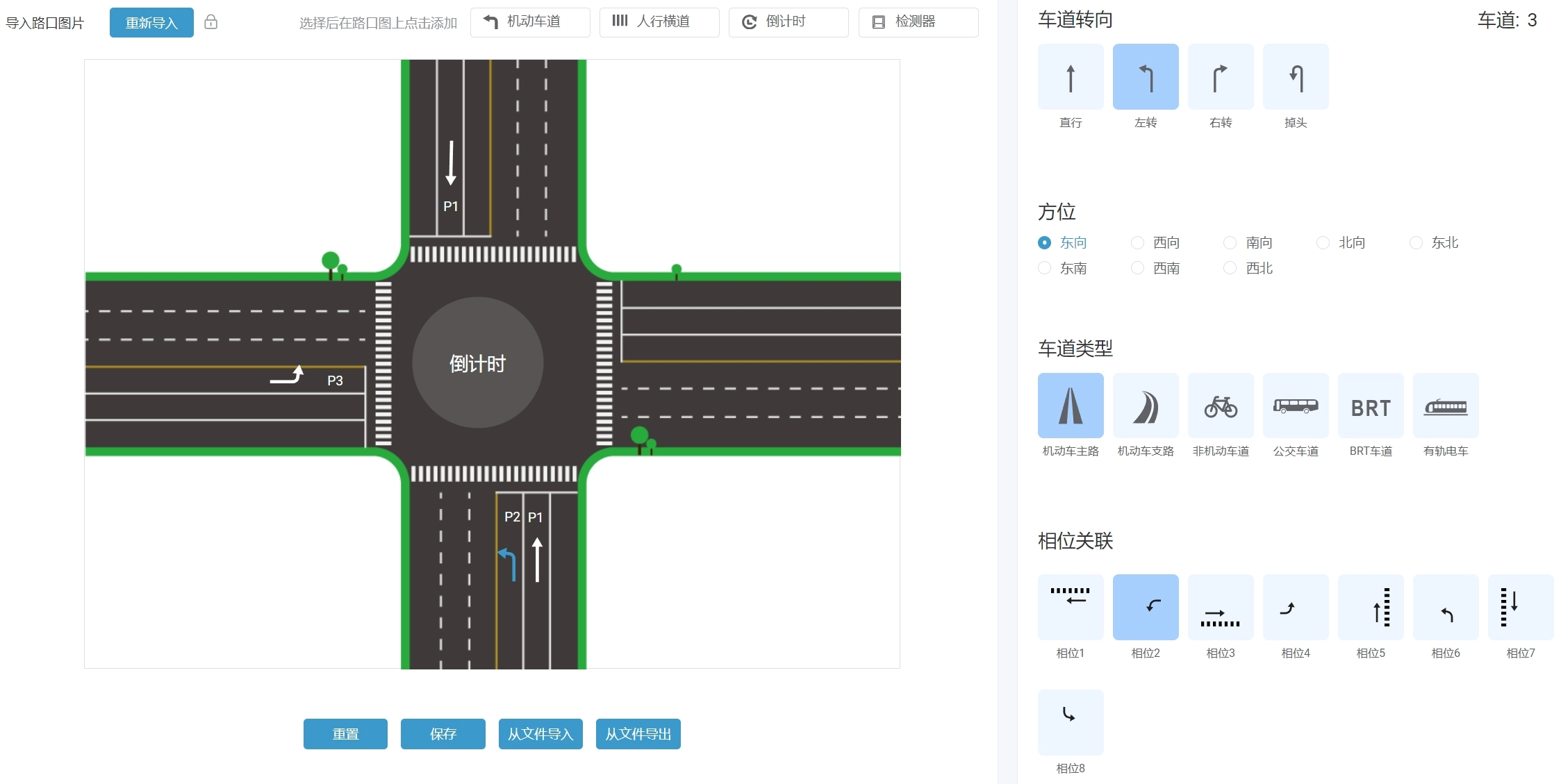Choose the U-turn (掉头) direction icon
This screenshot has width=1561, height=784.
pos(1295,77)
